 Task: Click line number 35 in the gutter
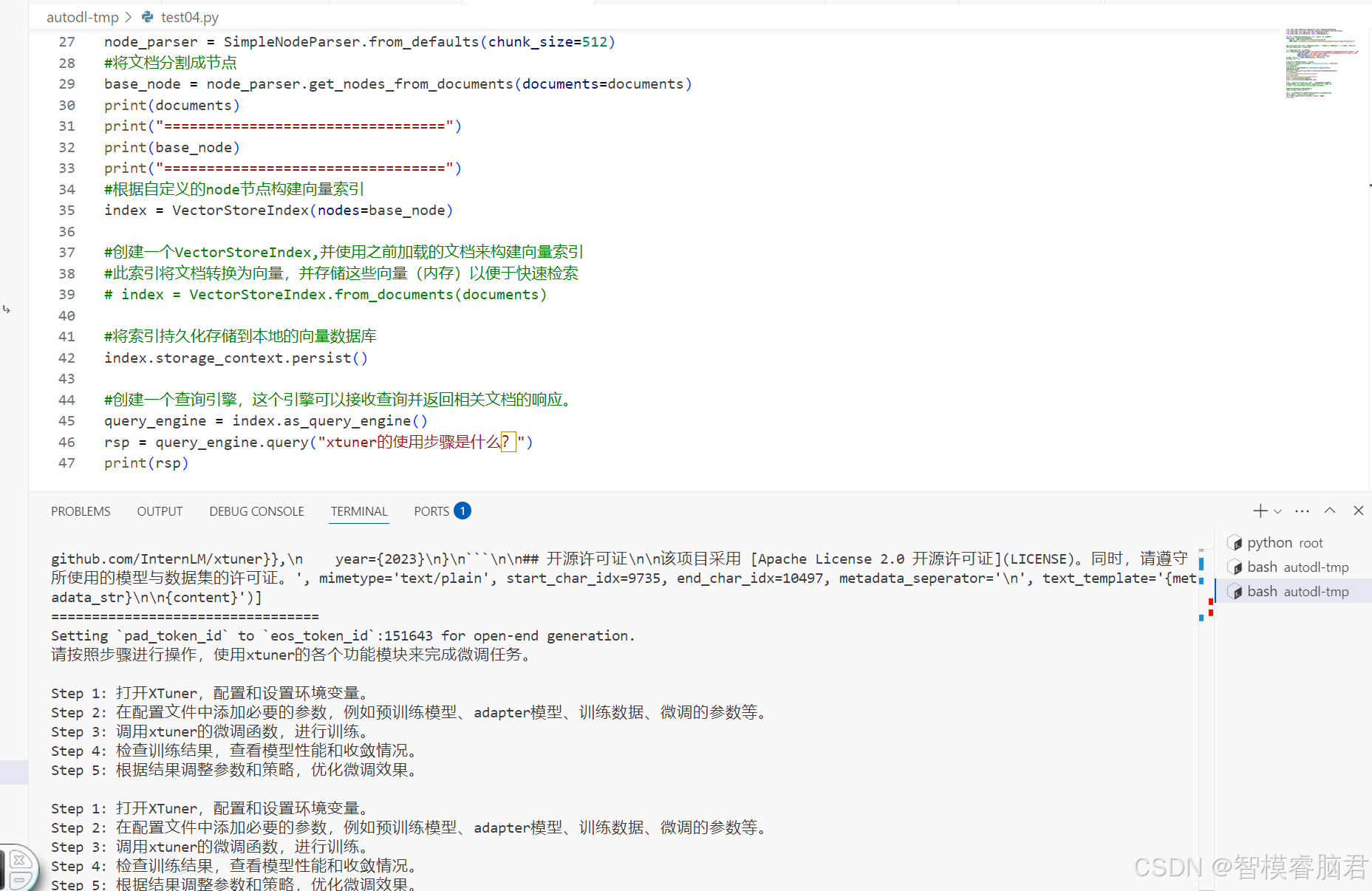(x=66, y=211)
